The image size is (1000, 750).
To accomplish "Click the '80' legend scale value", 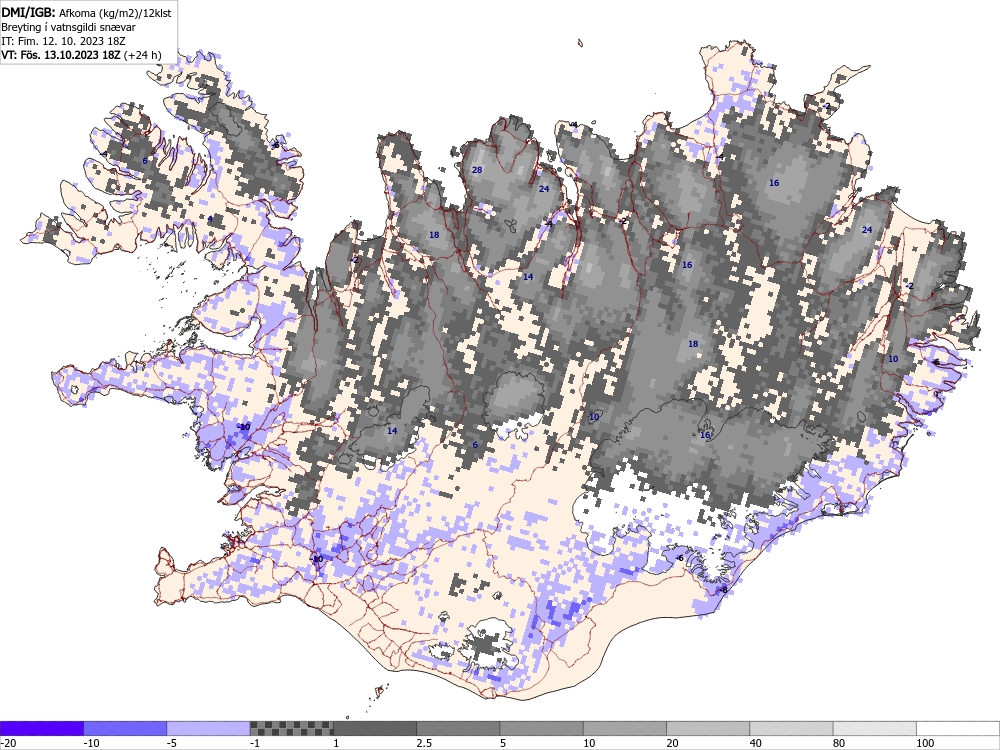I will 839,743.
